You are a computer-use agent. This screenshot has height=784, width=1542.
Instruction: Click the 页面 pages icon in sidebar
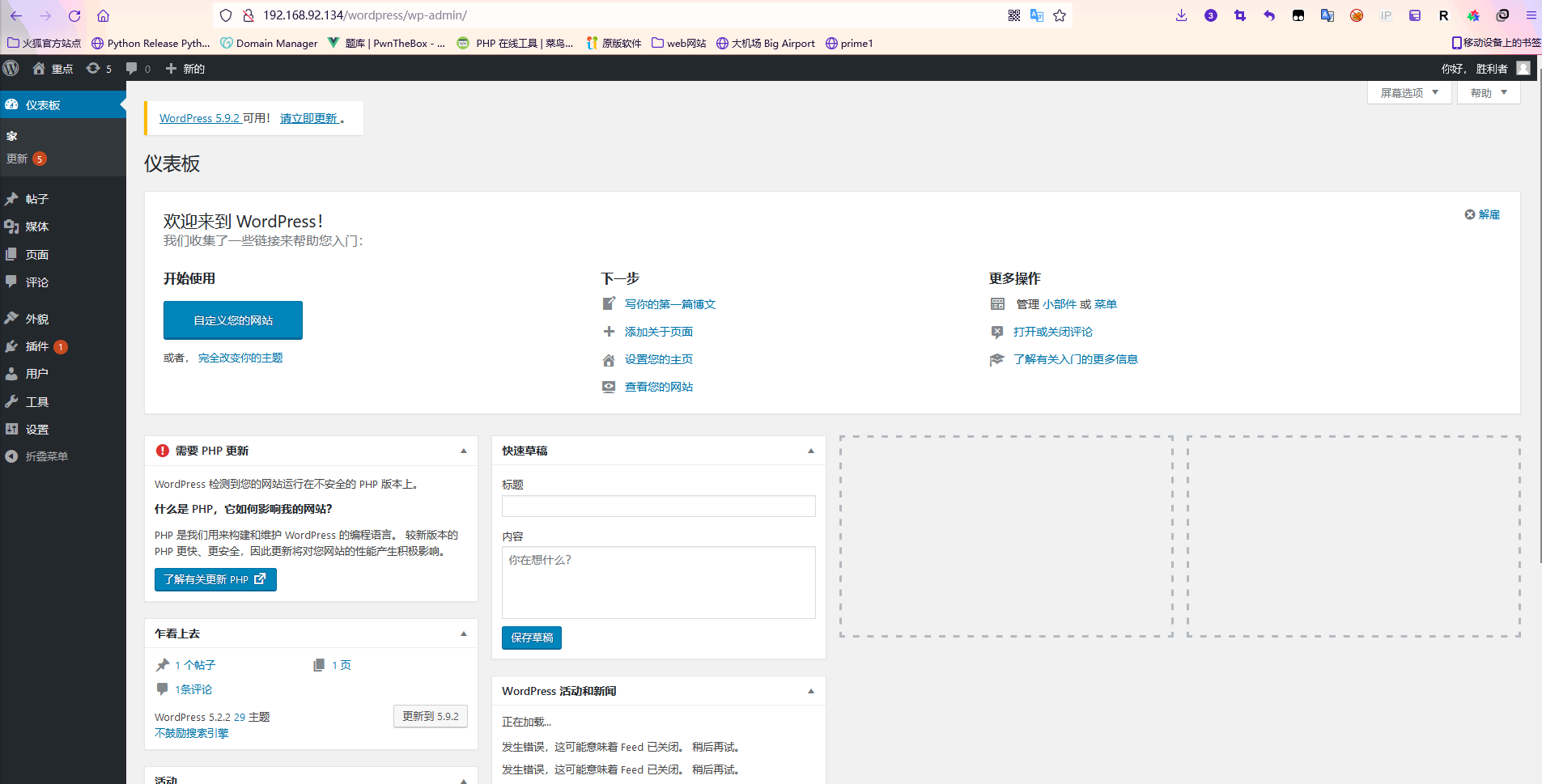tap(11, 254)
